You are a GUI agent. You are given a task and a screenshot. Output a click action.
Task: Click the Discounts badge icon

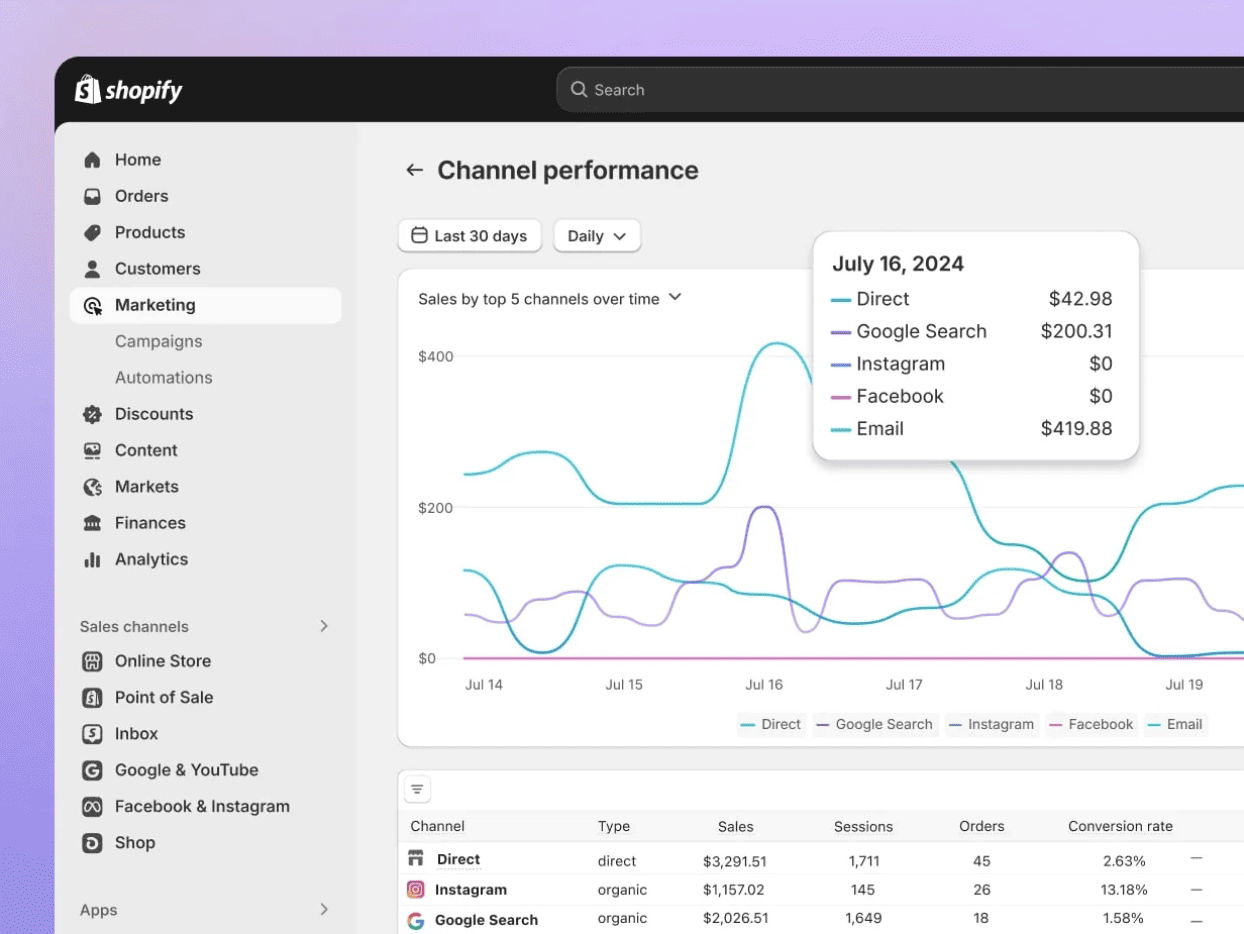coord(93,414)
